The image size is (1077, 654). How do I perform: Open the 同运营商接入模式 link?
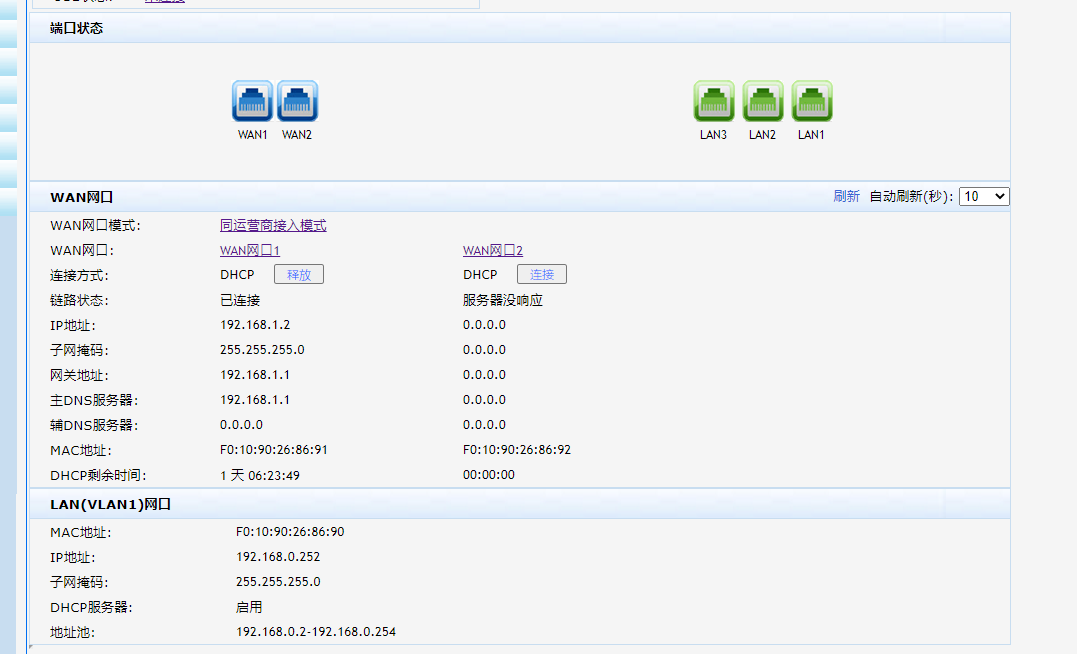tap(273, 225)
